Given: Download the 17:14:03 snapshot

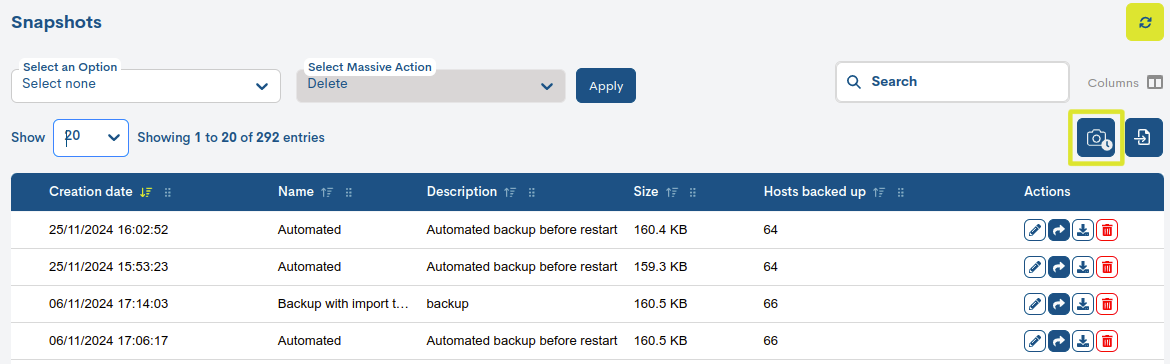Looking at the screenshot, I should click(x=1083, y=304).
